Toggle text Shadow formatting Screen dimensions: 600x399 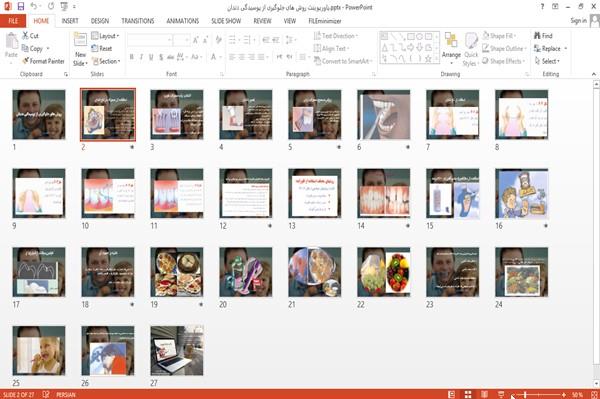pyautogui.click(x=161, y=57)
